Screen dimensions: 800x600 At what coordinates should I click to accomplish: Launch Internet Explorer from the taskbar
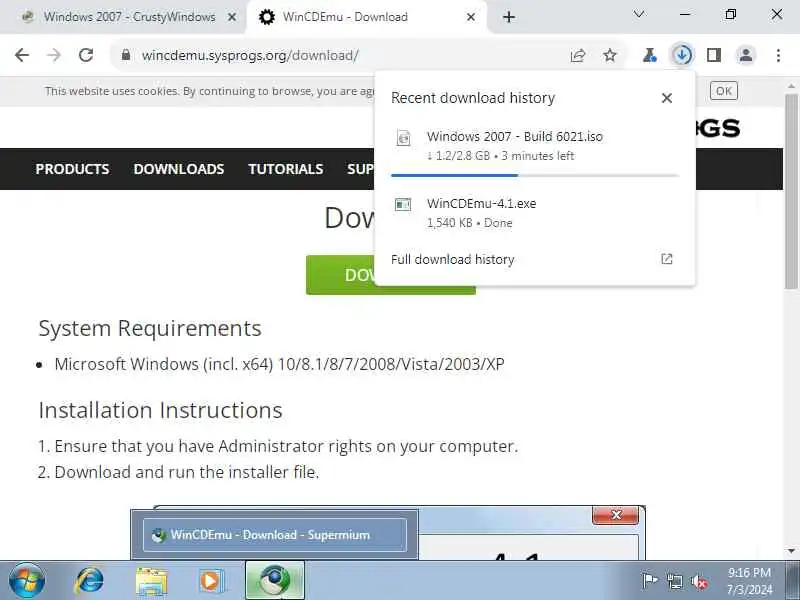90,580
